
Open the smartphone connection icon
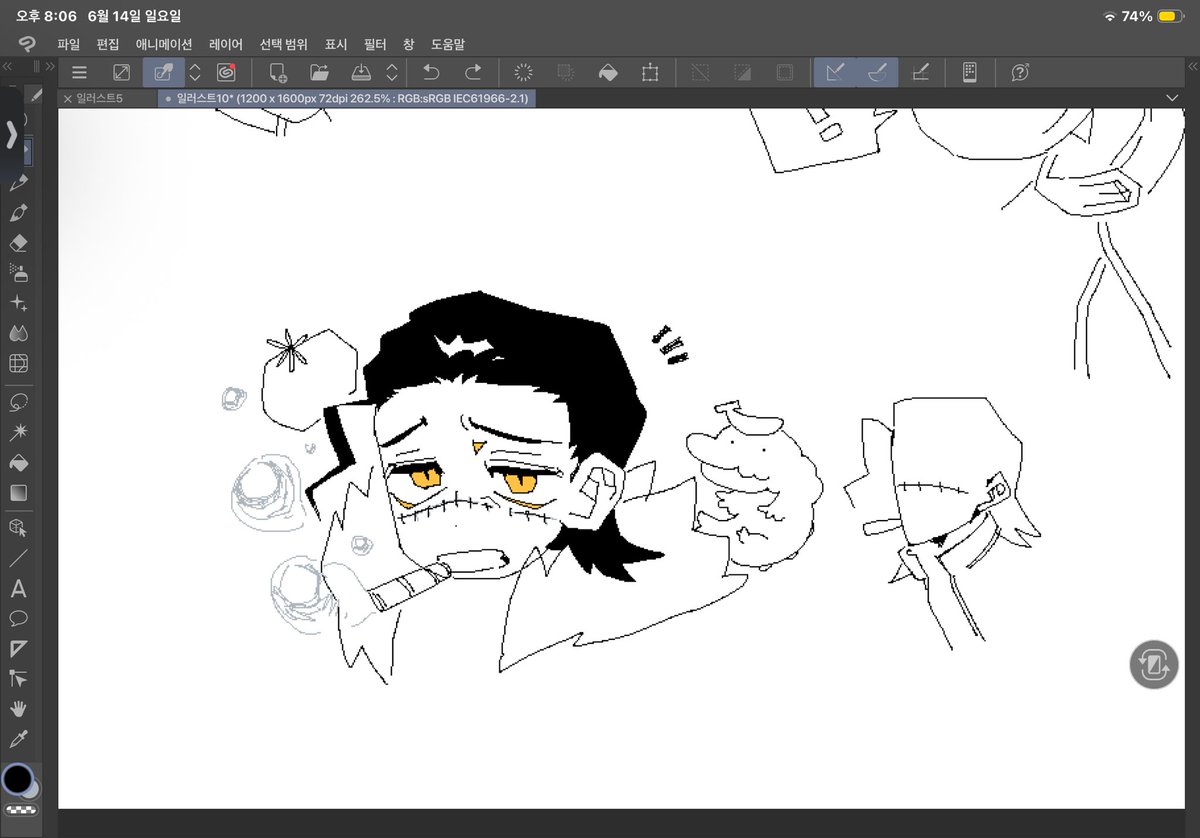(x=969, y=72)
